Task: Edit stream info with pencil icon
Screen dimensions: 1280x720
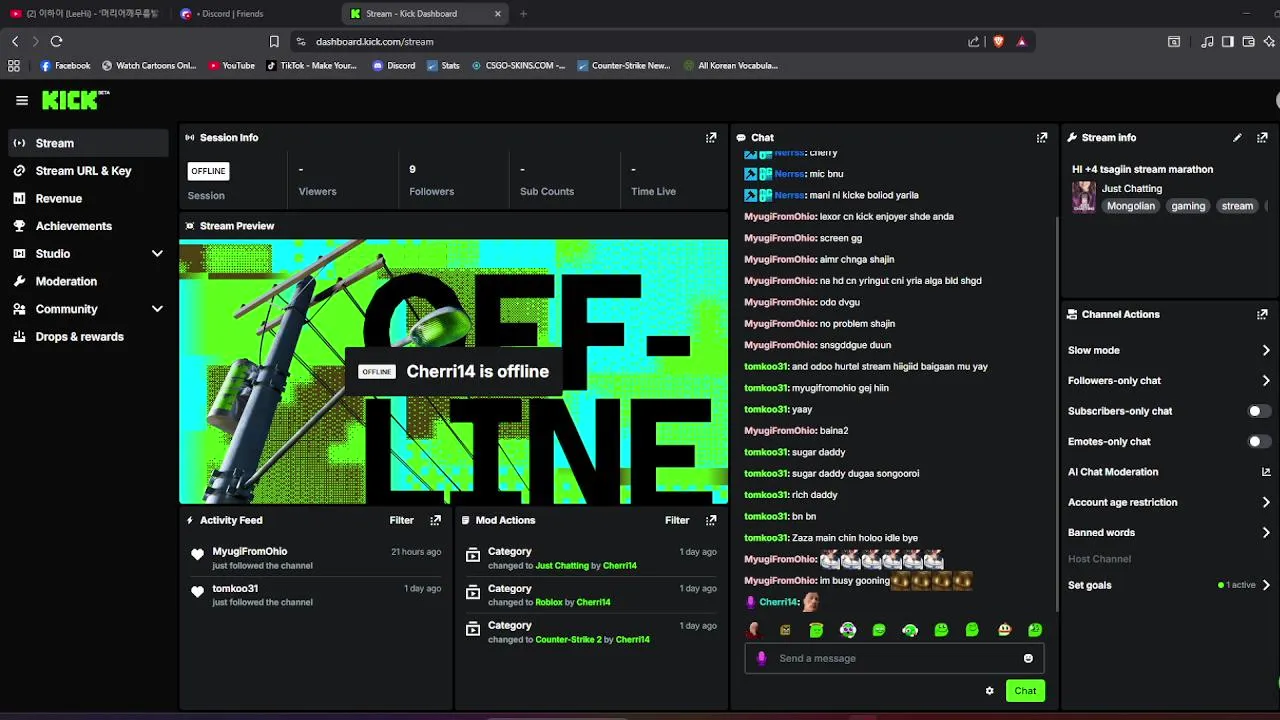Action: (1237, 138)
